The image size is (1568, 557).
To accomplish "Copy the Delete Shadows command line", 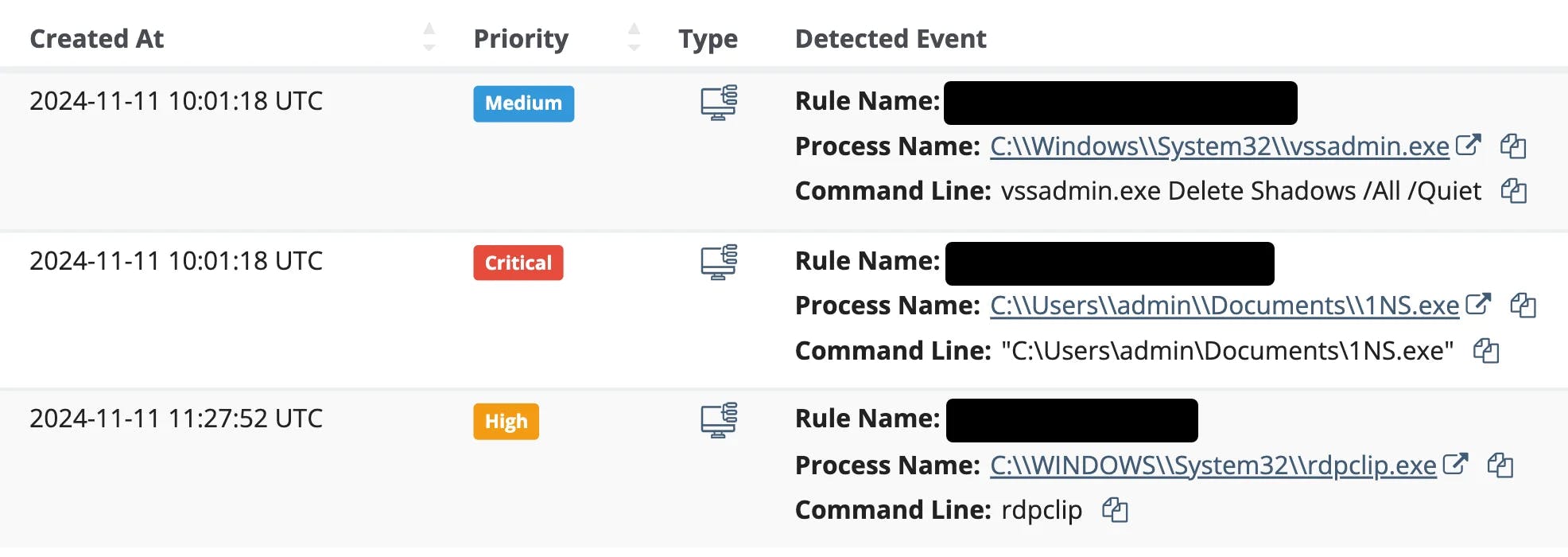I will click(x=1512, y=191).
